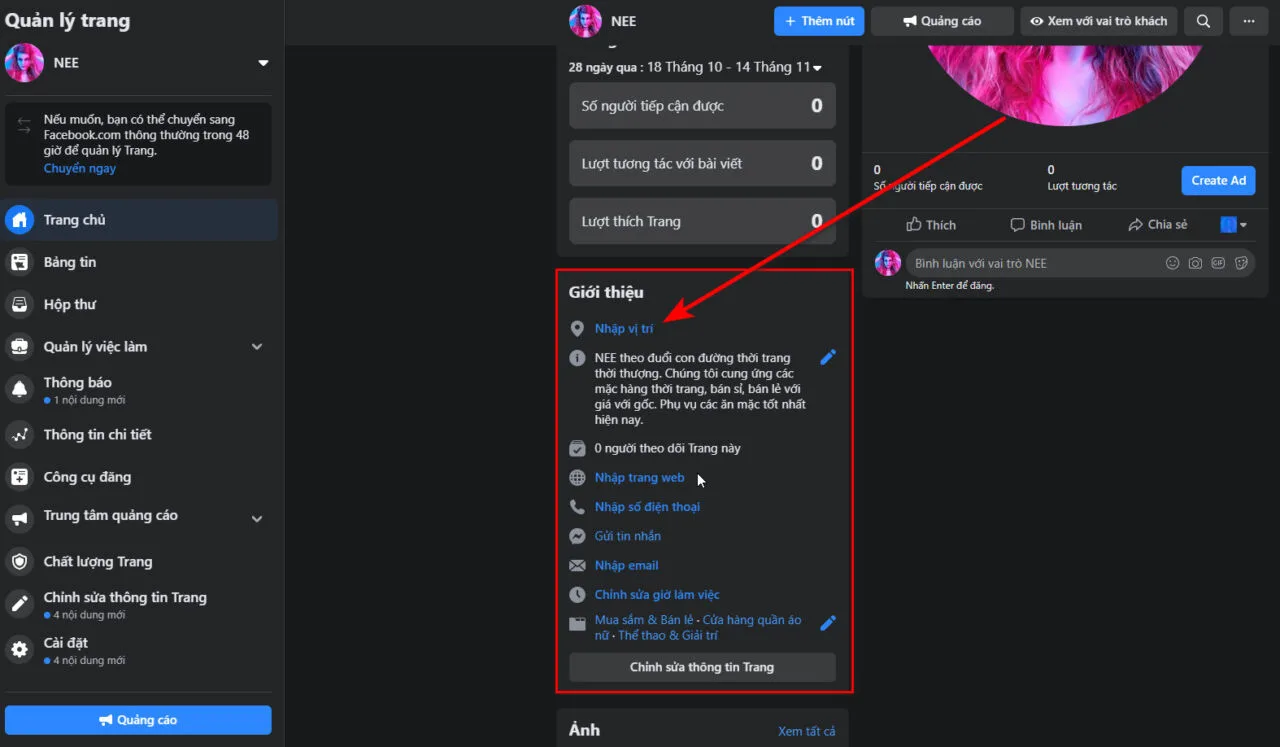
Task: Open the post-as identity dropdown beside Chia sẻ
Action: 1235,225
